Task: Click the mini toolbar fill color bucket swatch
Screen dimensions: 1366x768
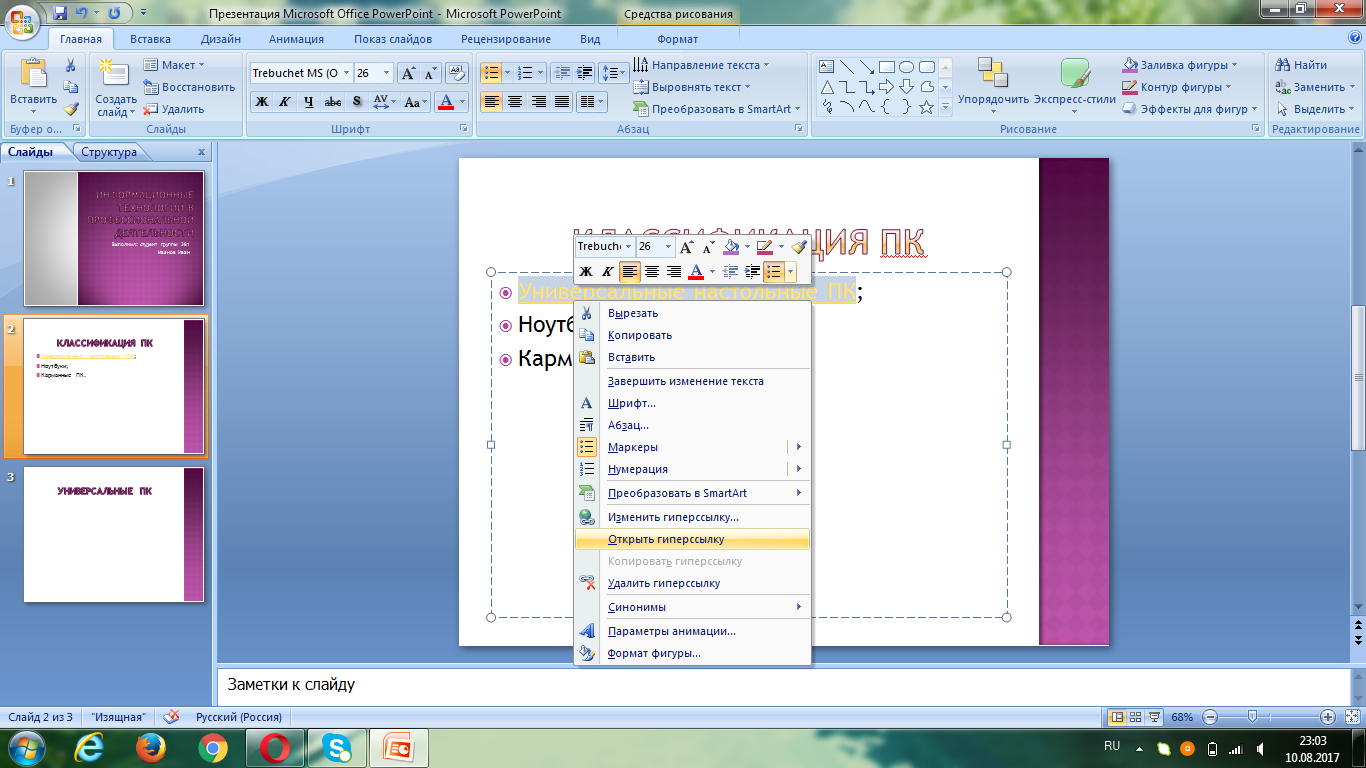Action: [x=731, y=246]
